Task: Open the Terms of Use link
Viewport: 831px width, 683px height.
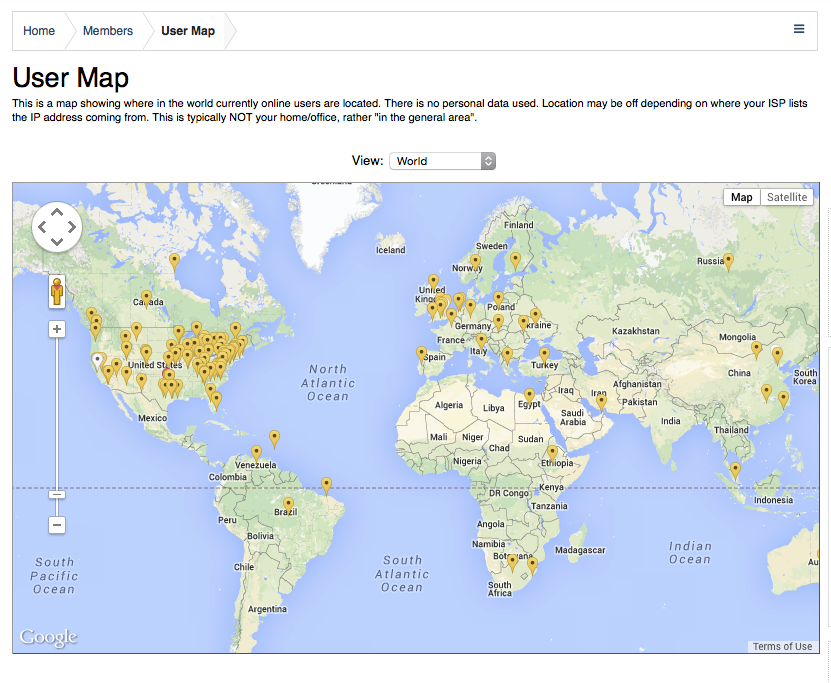Action: 782,646
